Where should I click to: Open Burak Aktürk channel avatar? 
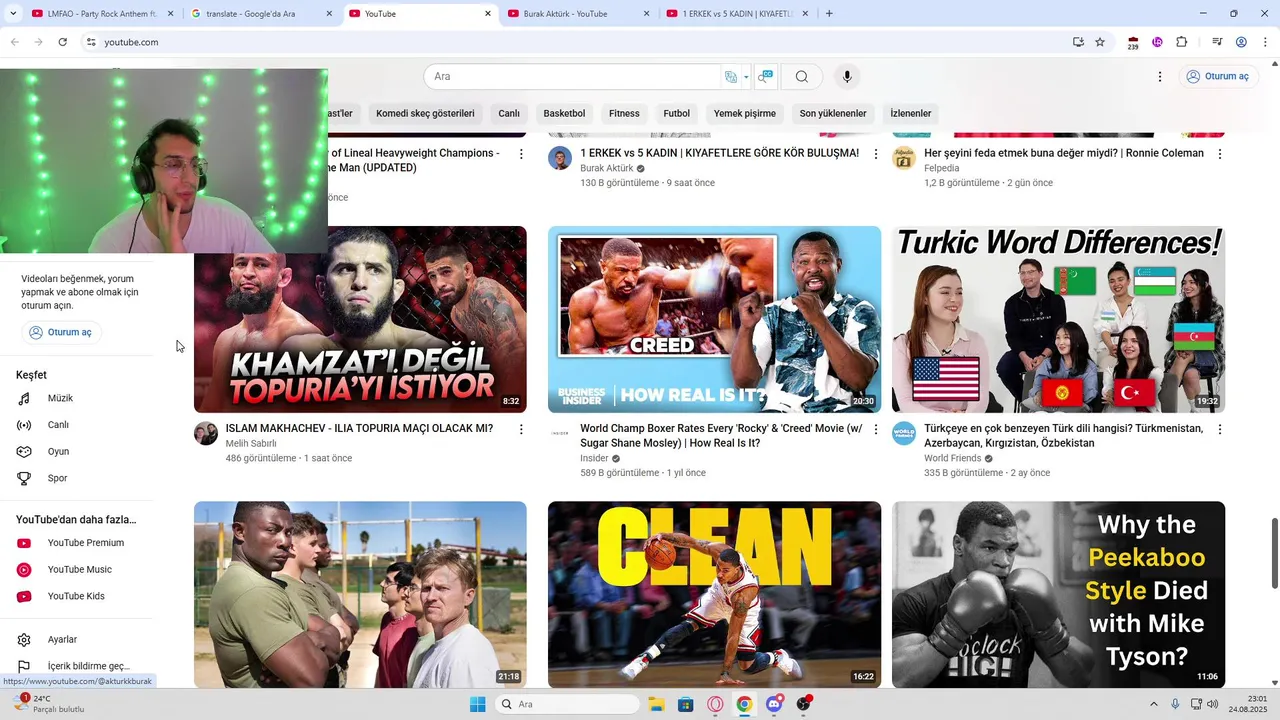tap(560, 158)
